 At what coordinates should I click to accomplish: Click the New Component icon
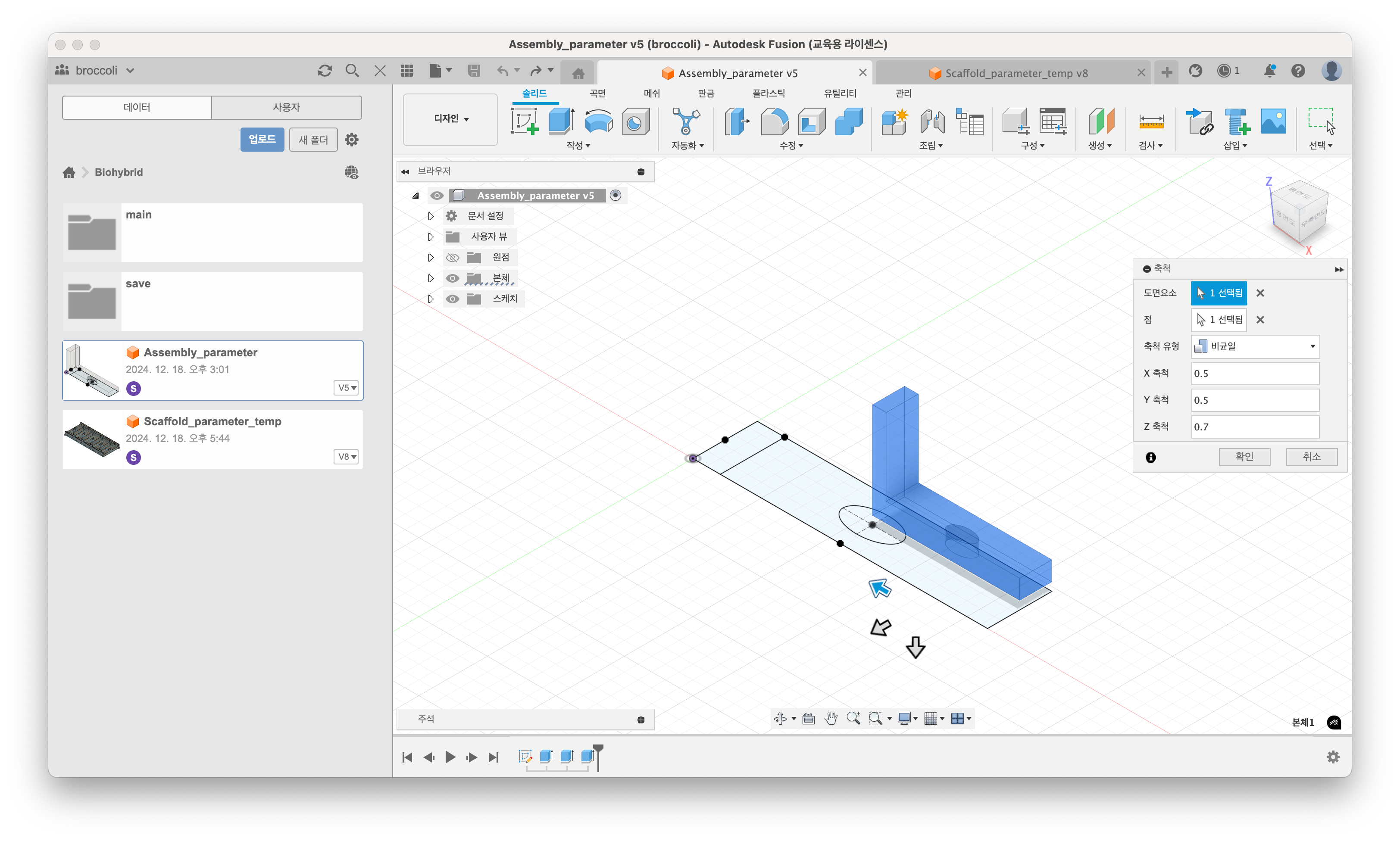click(x=895, y=121)
